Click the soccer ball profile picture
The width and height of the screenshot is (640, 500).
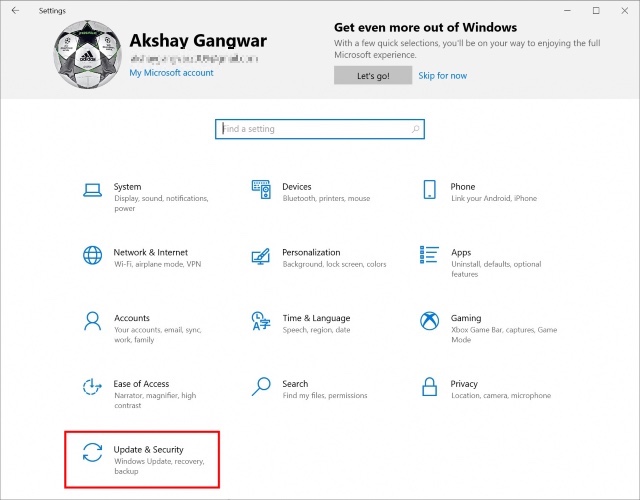point(87,54)
